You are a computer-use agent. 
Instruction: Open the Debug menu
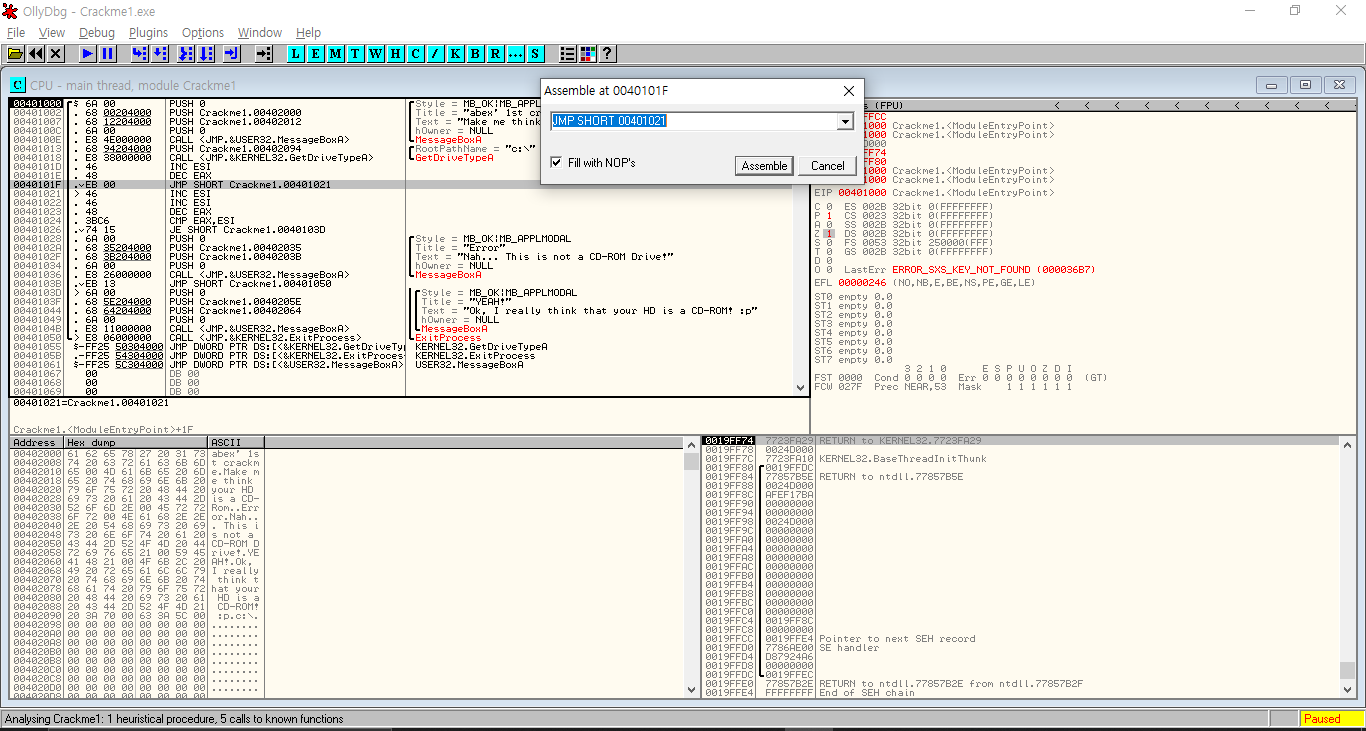(x=97, y=33)
